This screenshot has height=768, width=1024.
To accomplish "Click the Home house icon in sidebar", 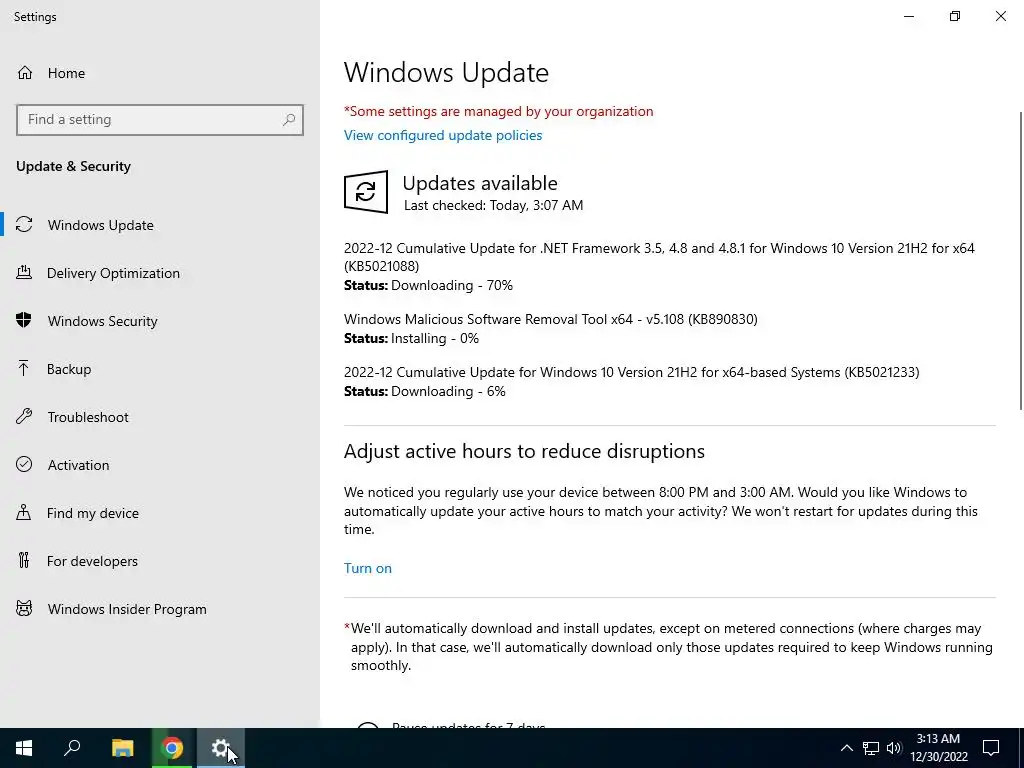I will [x=25, y=72].
